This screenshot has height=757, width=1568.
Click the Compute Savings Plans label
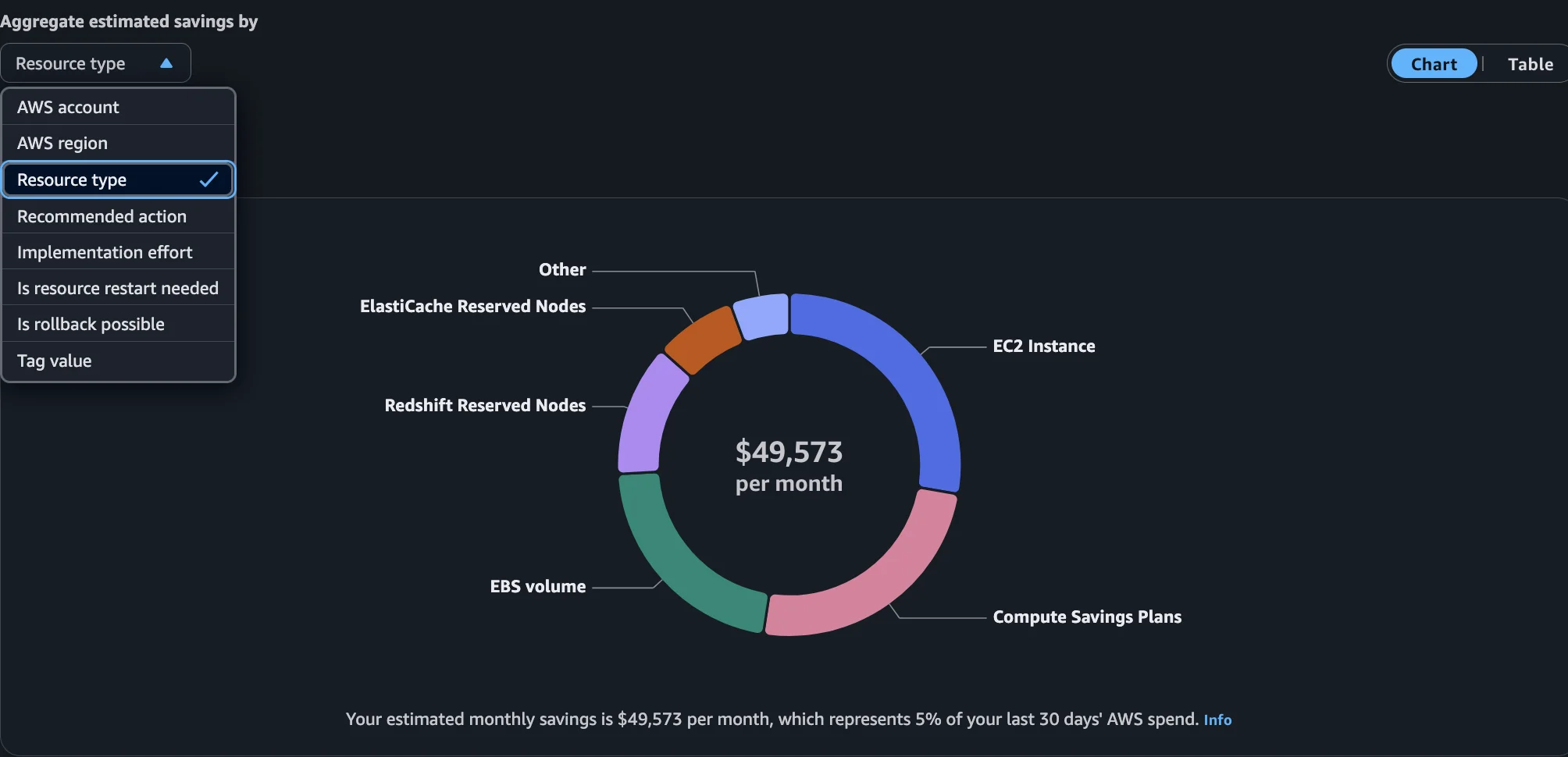click(x=1087, y=617)
